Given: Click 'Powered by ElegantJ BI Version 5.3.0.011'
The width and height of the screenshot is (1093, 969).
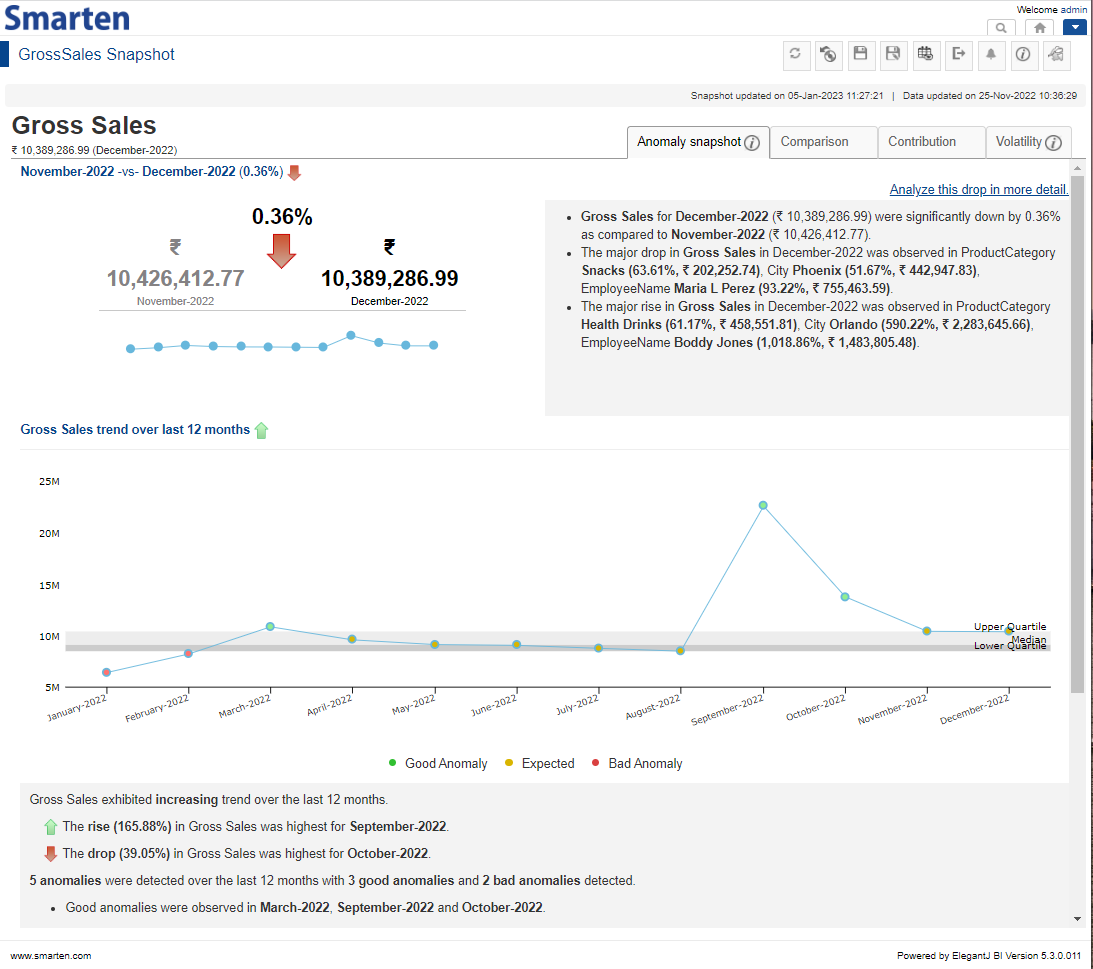Looking at the screenshot, I should tap(989, 956).
